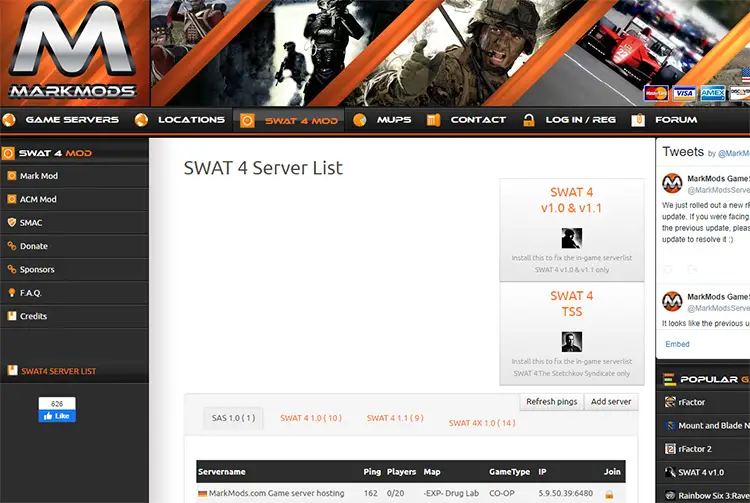Click MarkMods.com Game server hosting row
This screenshot has width=750, height=503.
411,493
